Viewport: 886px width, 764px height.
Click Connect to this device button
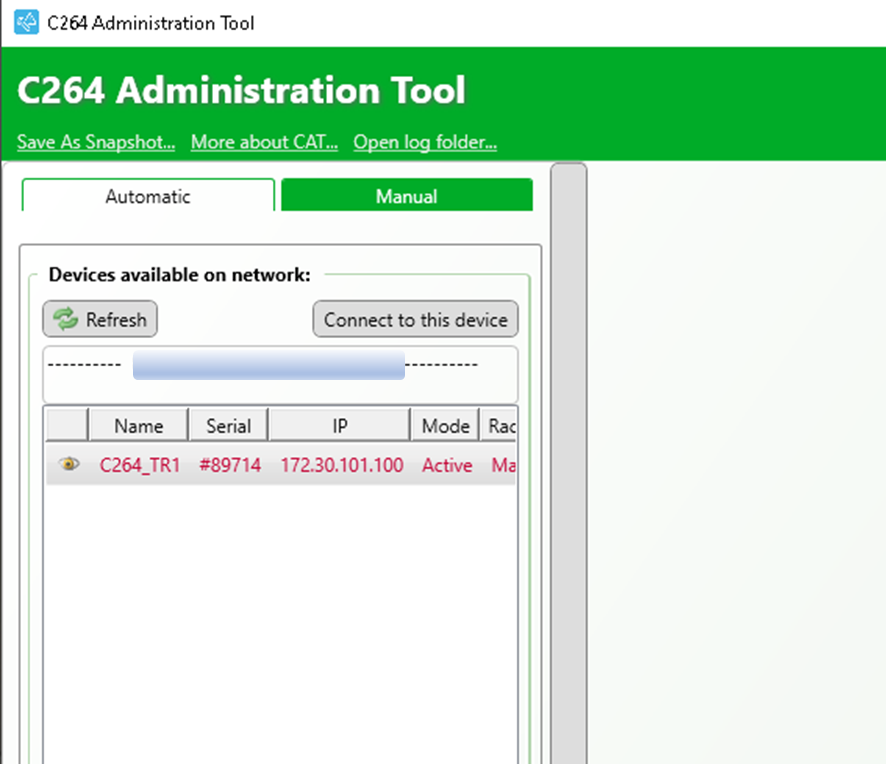(x=415, y=319)
